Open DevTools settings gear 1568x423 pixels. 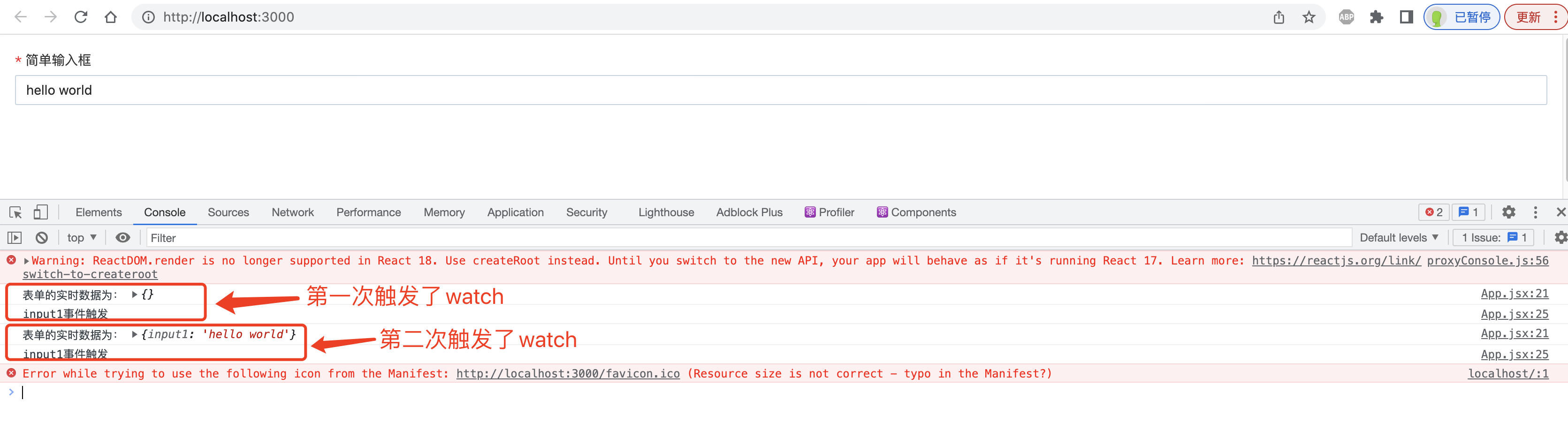pyautogui.click(x=1509, y=212)
